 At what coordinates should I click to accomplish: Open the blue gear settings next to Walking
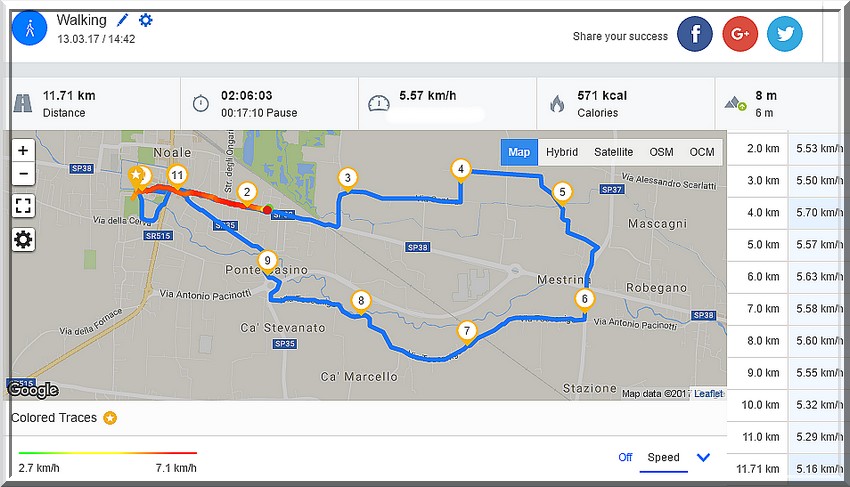coord(146,20)
